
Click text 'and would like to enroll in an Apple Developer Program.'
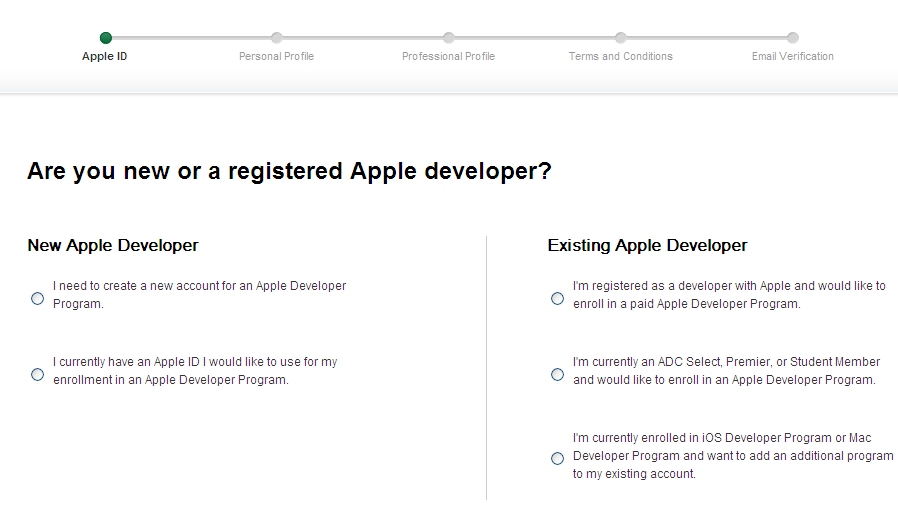click(724, 380)
